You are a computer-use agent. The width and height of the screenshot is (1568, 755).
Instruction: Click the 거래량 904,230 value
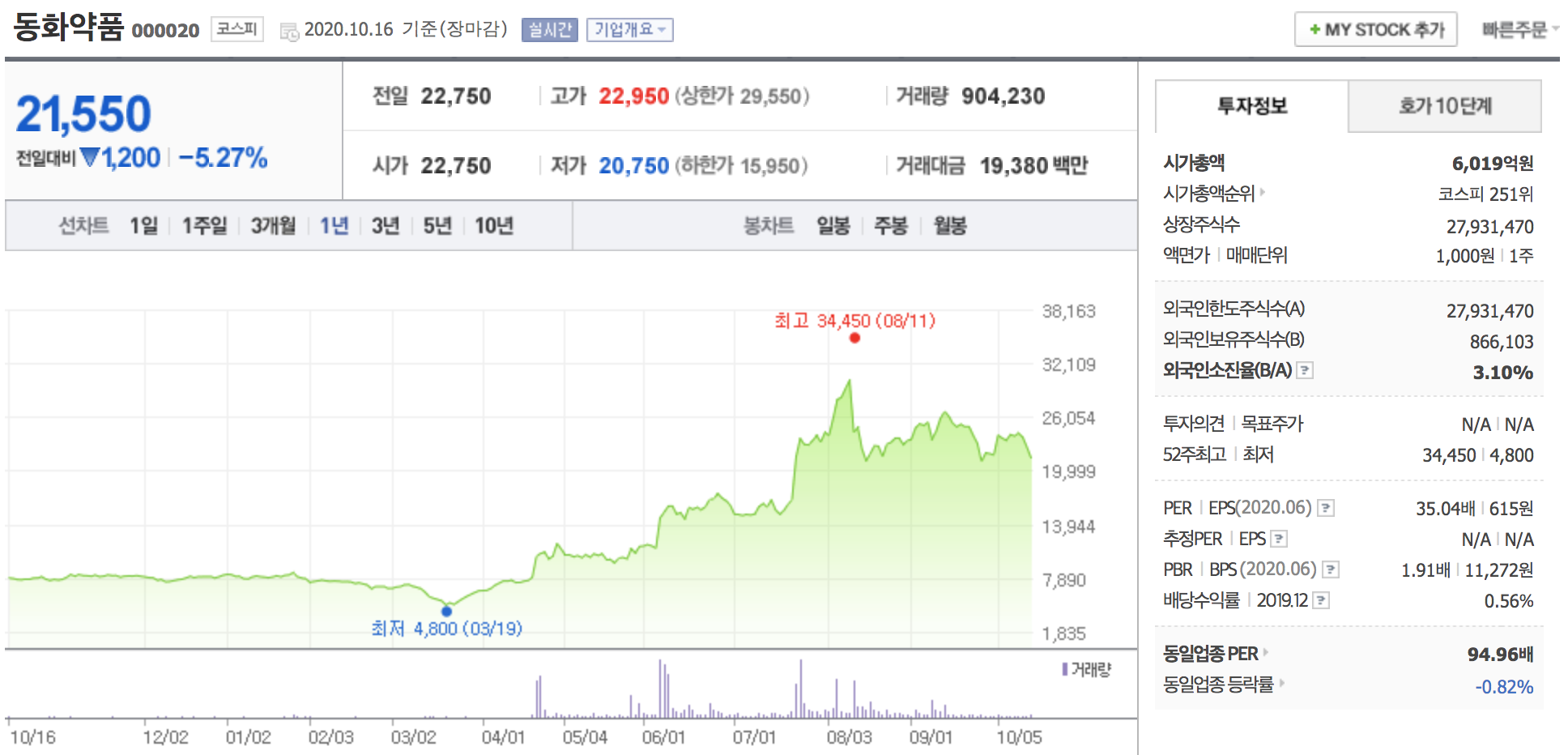click(x=1003, y=96)
